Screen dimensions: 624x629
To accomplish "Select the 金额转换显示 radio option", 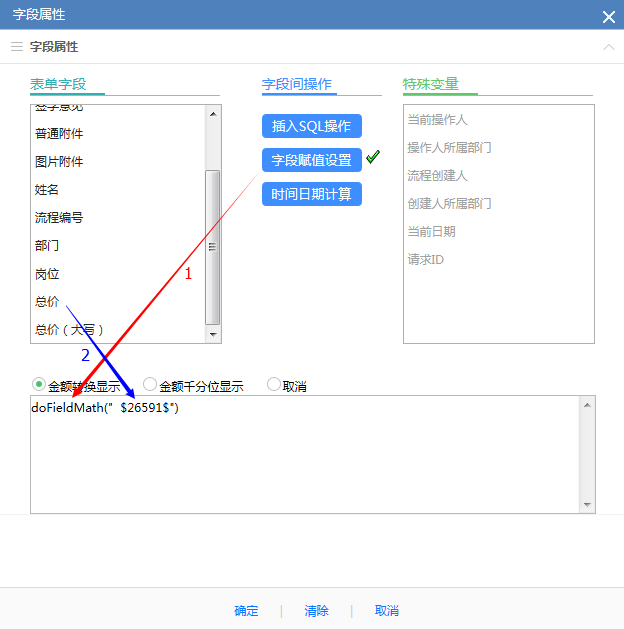I will click(40, 385).
